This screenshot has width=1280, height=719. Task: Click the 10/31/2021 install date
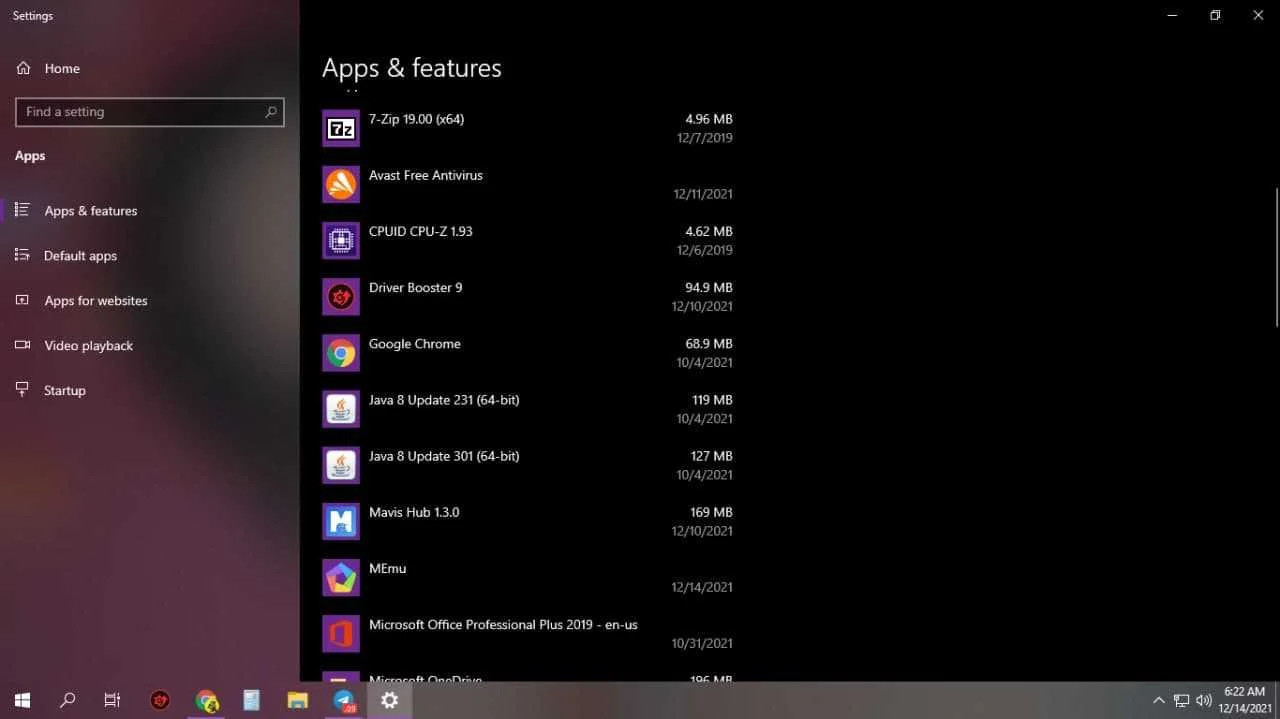pos(703,643)
